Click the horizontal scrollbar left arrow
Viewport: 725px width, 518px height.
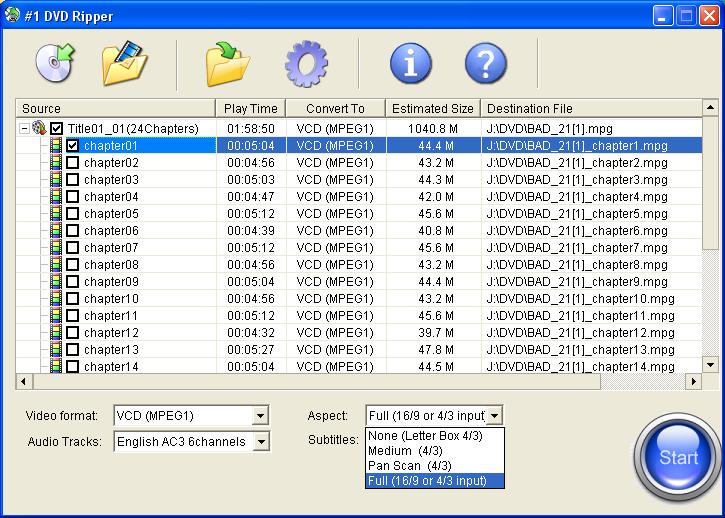coord(24,382)
